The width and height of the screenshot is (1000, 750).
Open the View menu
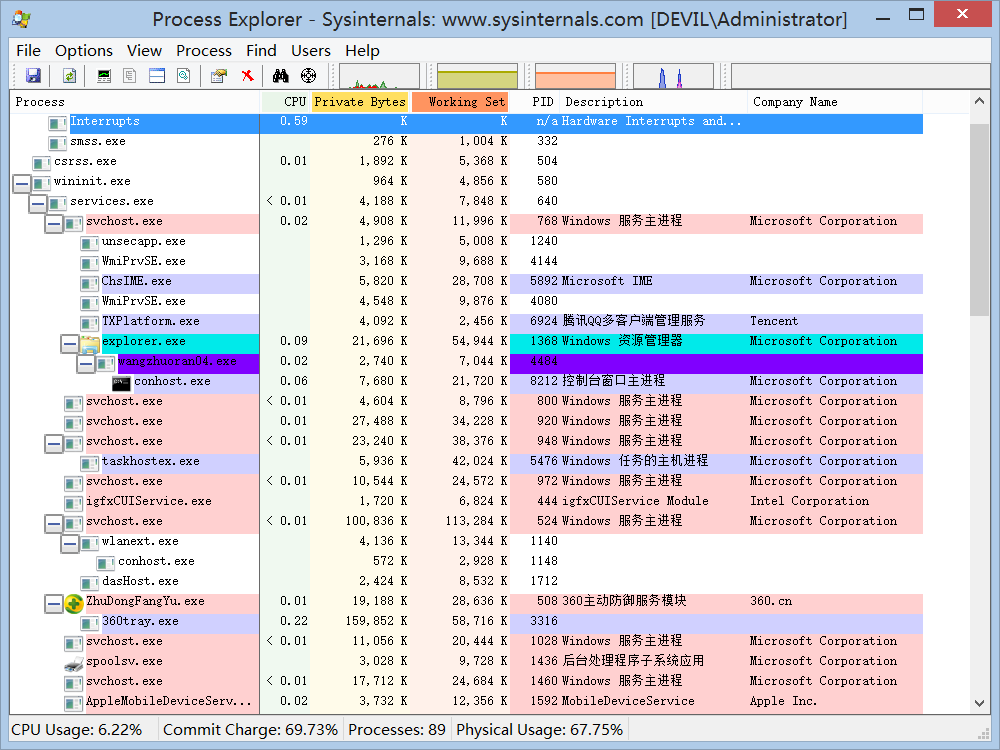click(144, 50)
